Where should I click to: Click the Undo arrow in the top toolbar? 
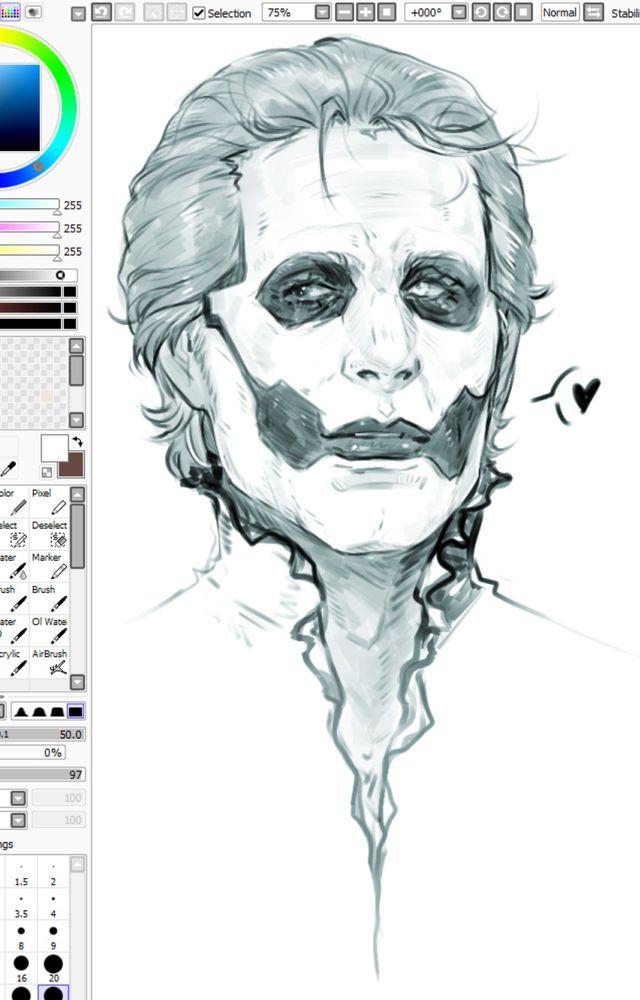(x=102, y=11)
